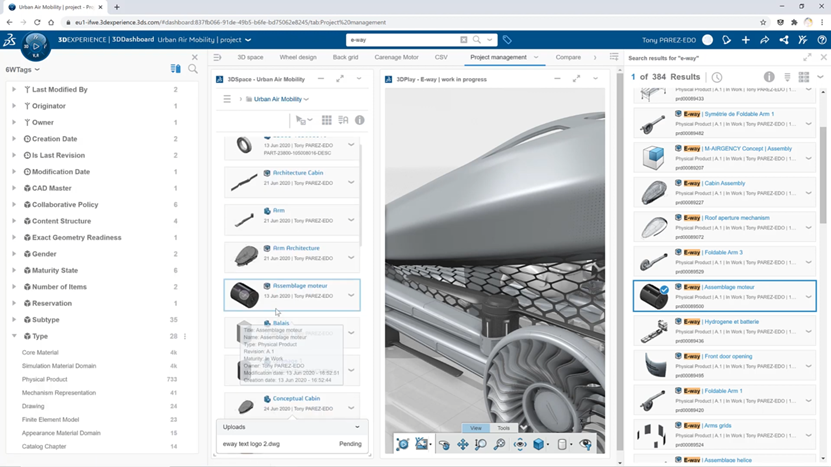Click the recent history clock icon
This screenshot has height=467, width=831.
pyautogui.click(x=717, y=77)
